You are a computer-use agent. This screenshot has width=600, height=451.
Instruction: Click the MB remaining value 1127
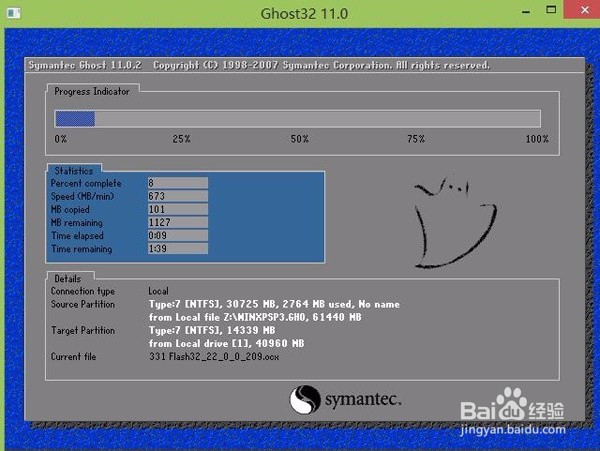178,222
